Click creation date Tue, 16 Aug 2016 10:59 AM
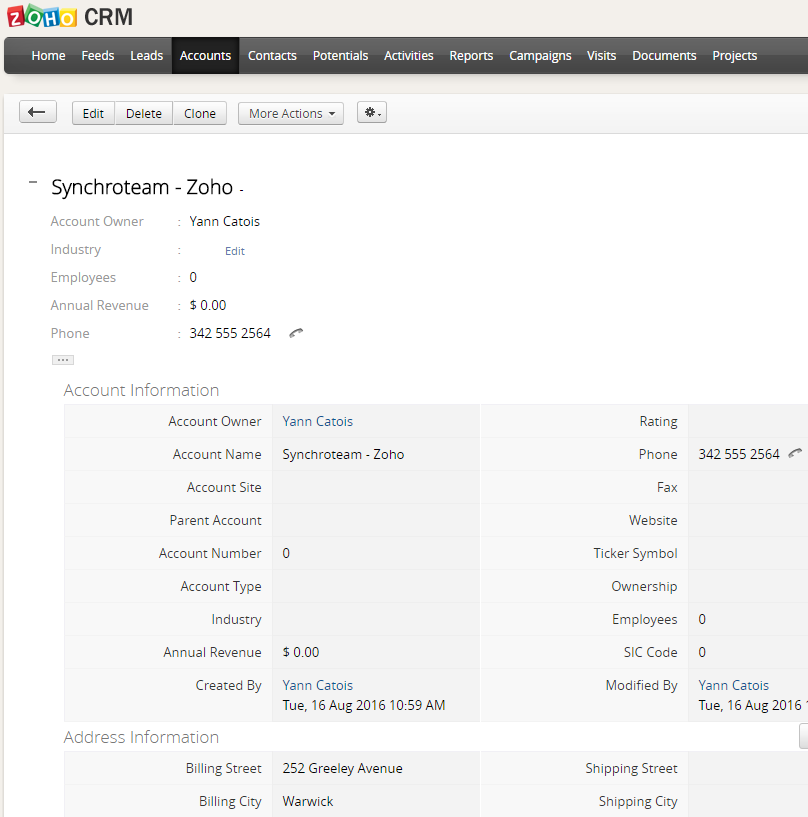The height and width of the screenshot is (817, 808). click(x=364, y=705)
